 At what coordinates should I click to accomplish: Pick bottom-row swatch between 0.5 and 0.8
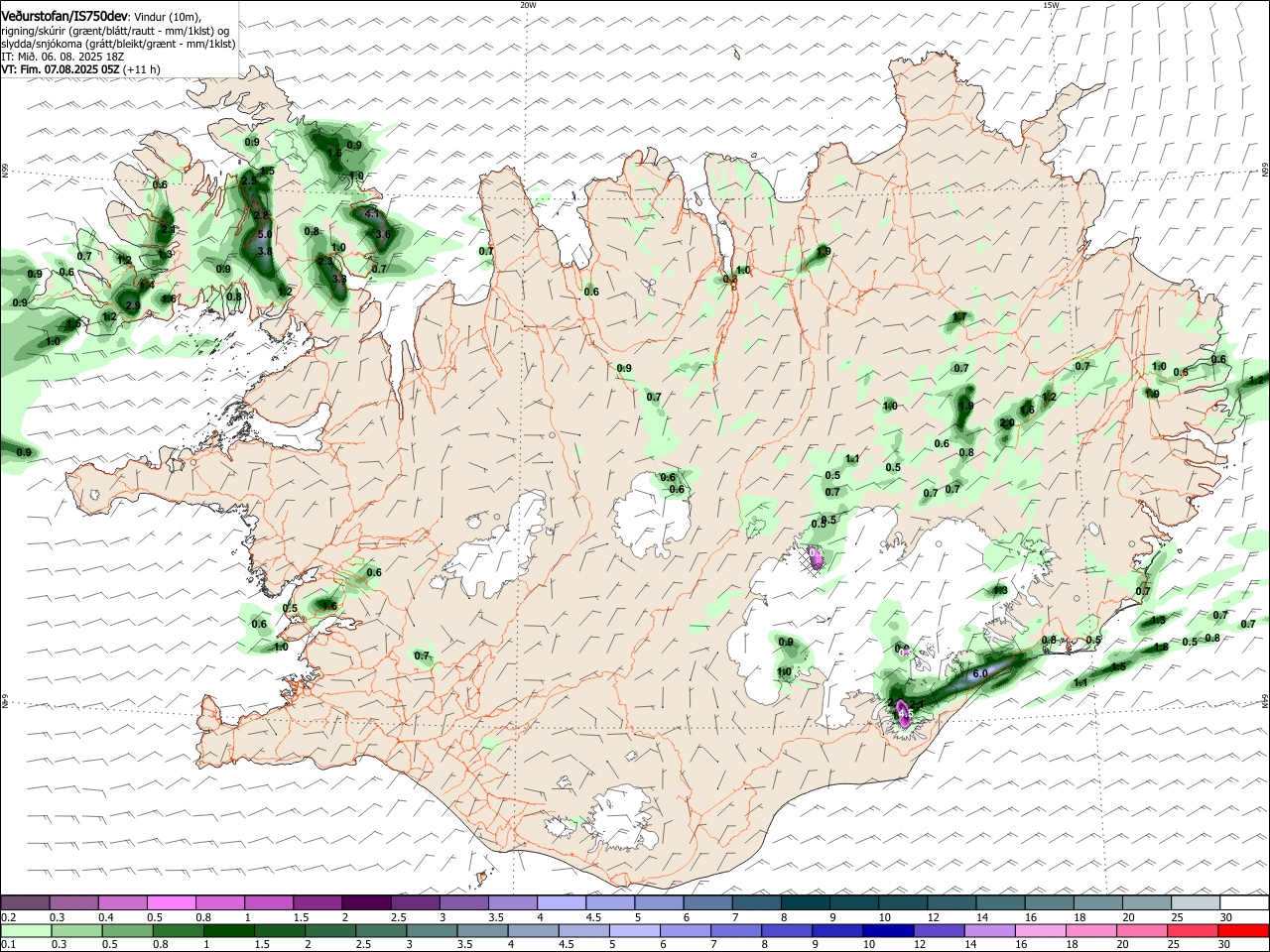[x=127, y=931]
